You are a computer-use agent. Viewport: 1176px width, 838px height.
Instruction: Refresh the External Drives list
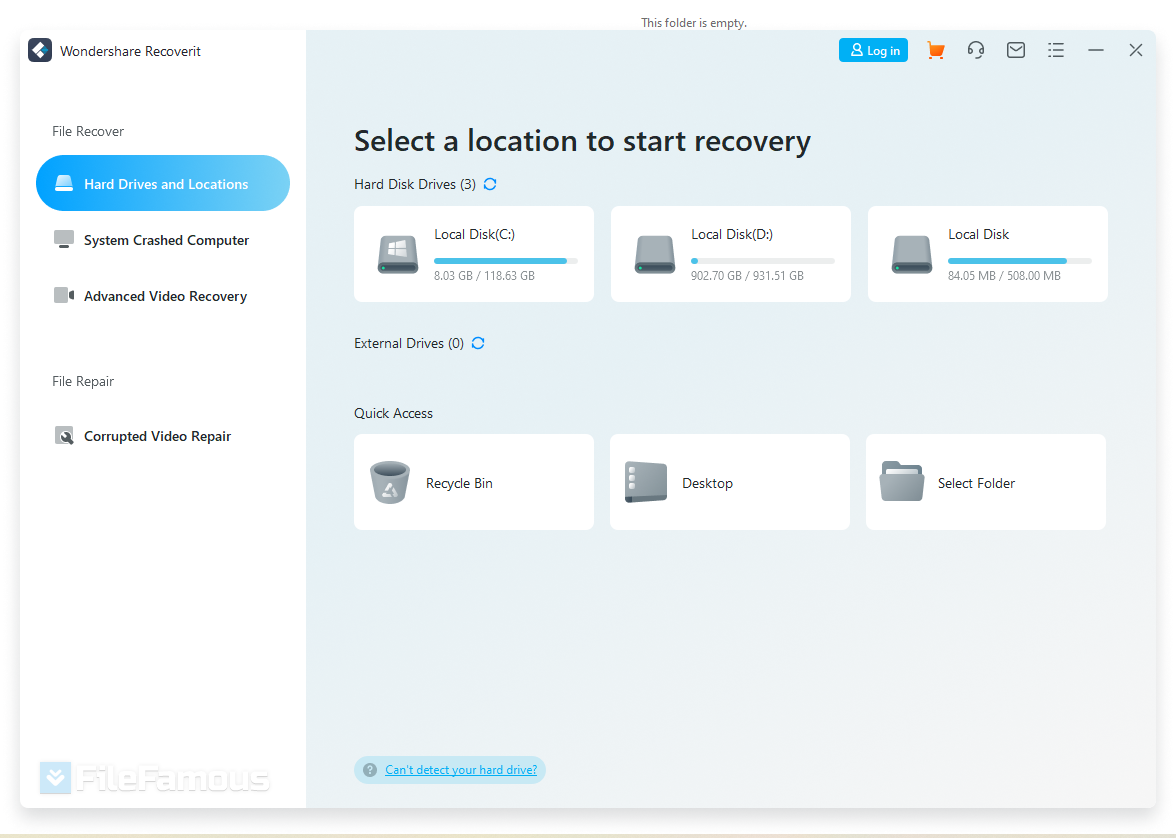point(478,343)
